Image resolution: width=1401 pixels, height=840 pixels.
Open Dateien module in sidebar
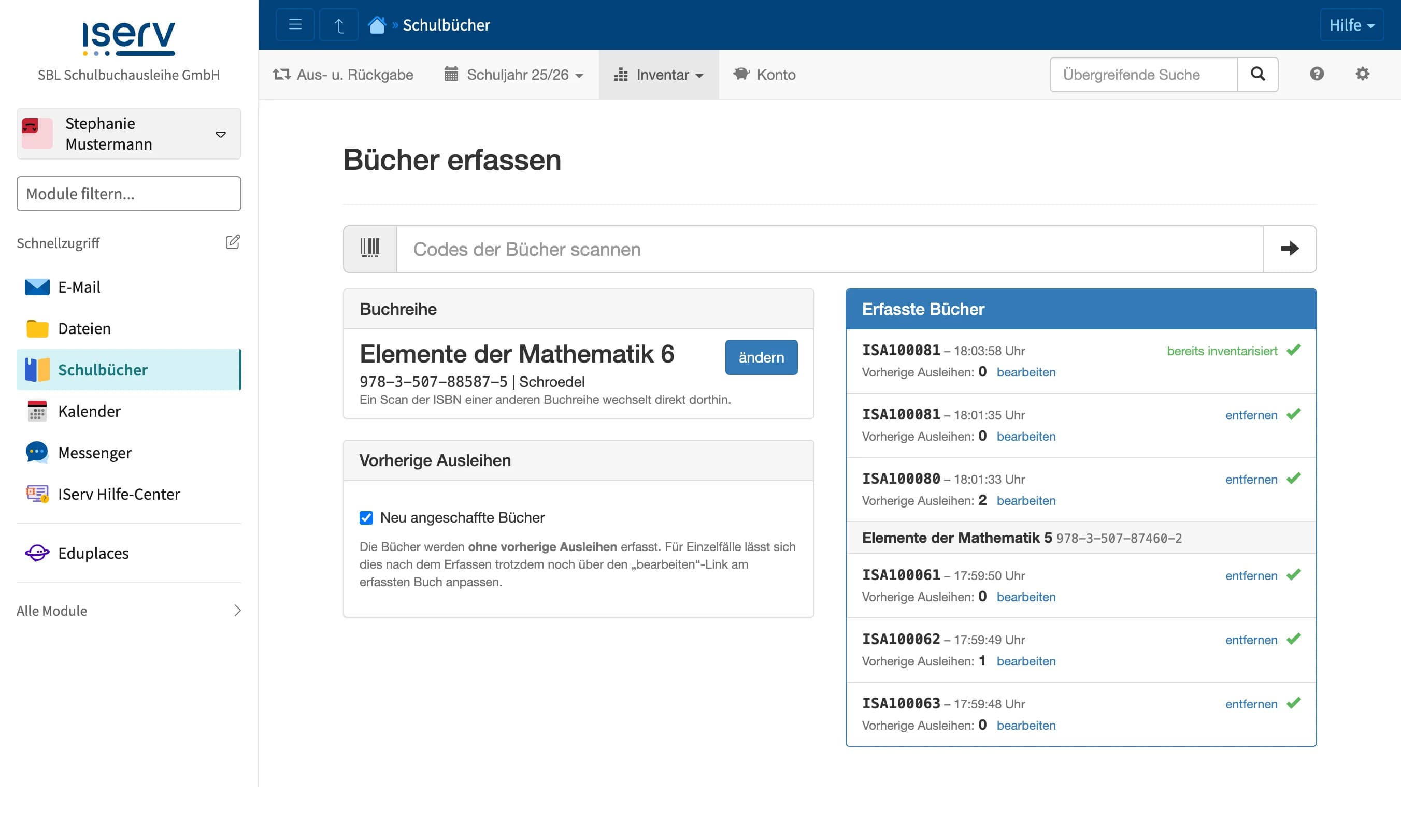tap(128, 328)
